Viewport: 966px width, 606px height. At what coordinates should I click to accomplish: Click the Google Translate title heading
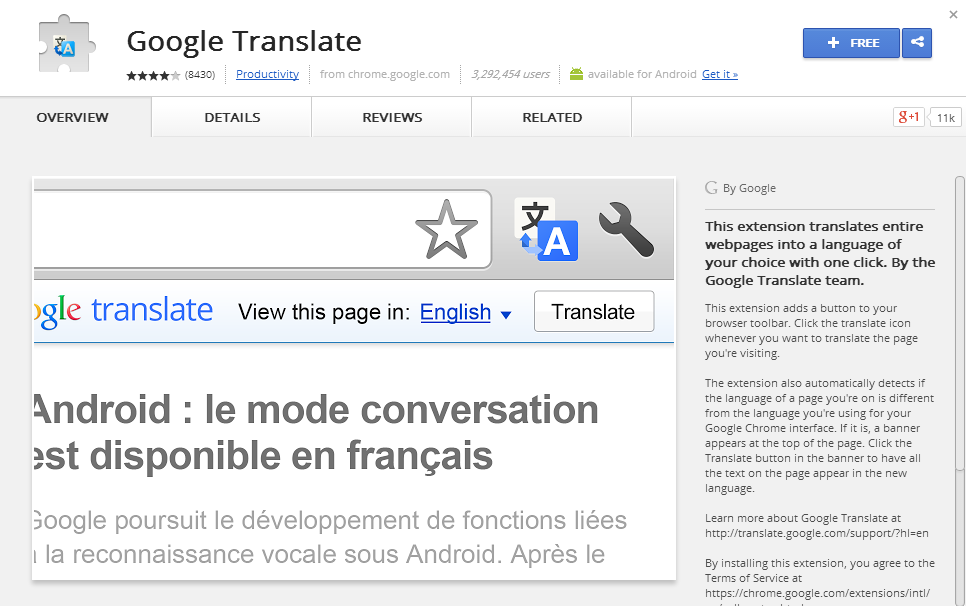click(x=244, y=41)
